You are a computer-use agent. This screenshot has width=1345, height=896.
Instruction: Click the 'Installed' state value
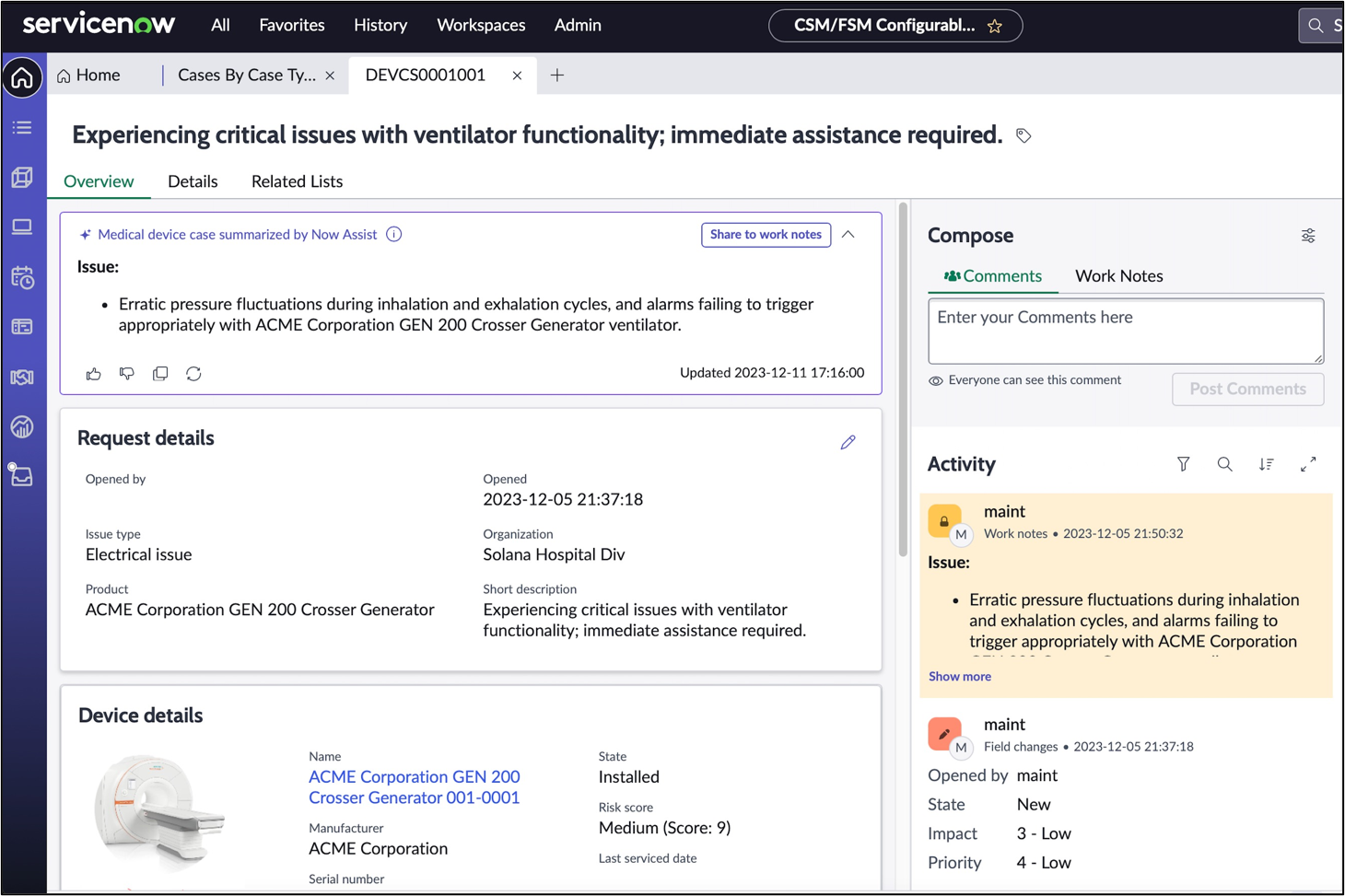[629, 777]
